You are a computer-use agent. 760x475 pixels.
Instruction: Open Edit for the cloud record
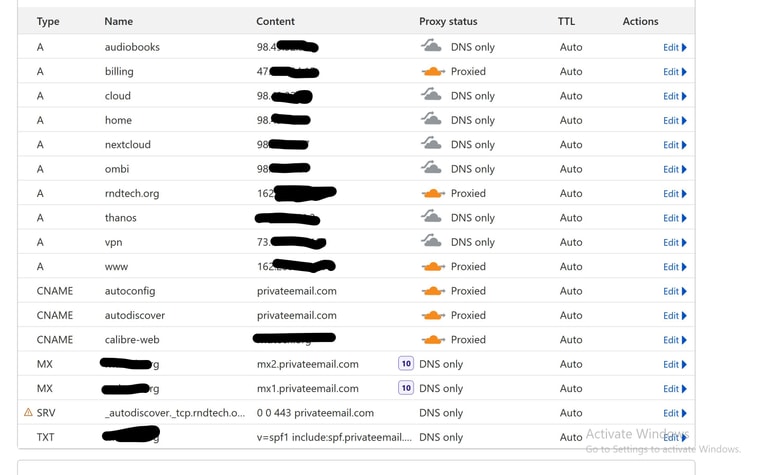(x=675, y=96)
